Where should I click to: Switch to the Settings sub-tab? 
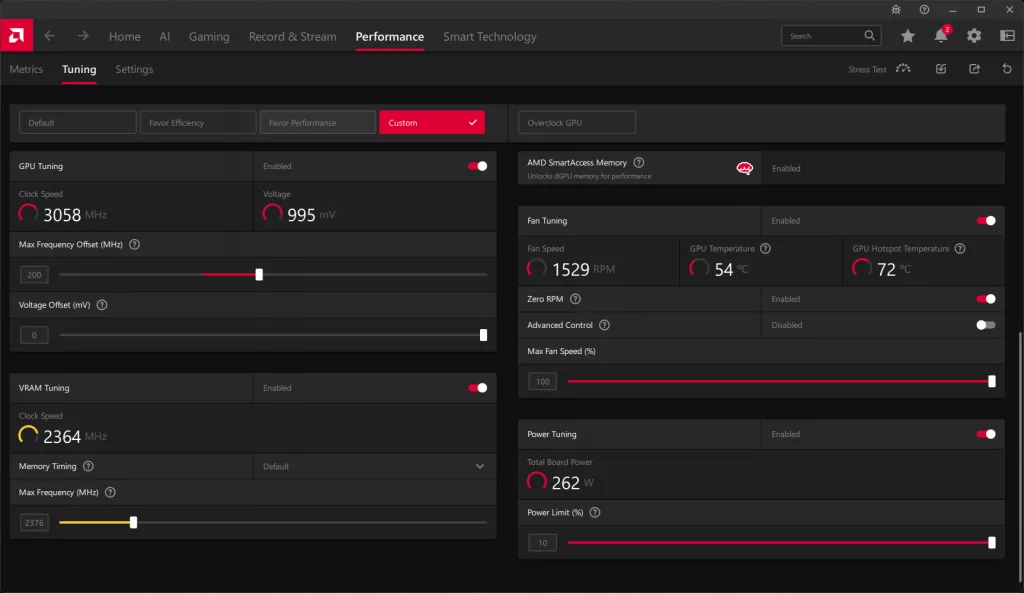134,69
